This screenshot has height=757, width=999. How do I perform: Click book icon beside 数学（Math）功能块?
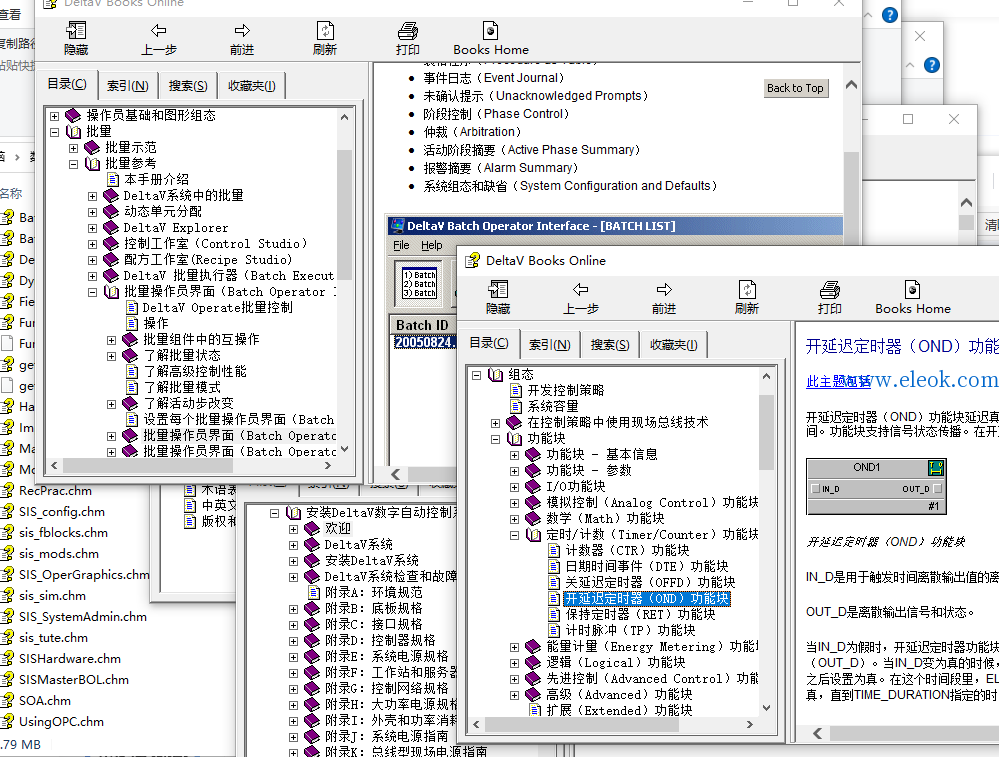[533, 519]
